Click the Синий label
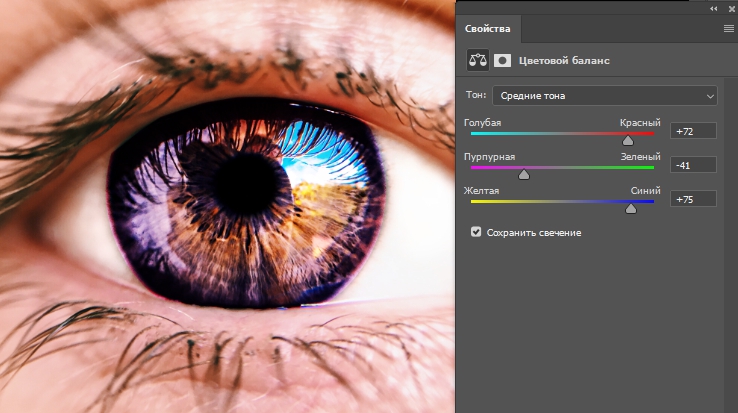 click(646, 191)
